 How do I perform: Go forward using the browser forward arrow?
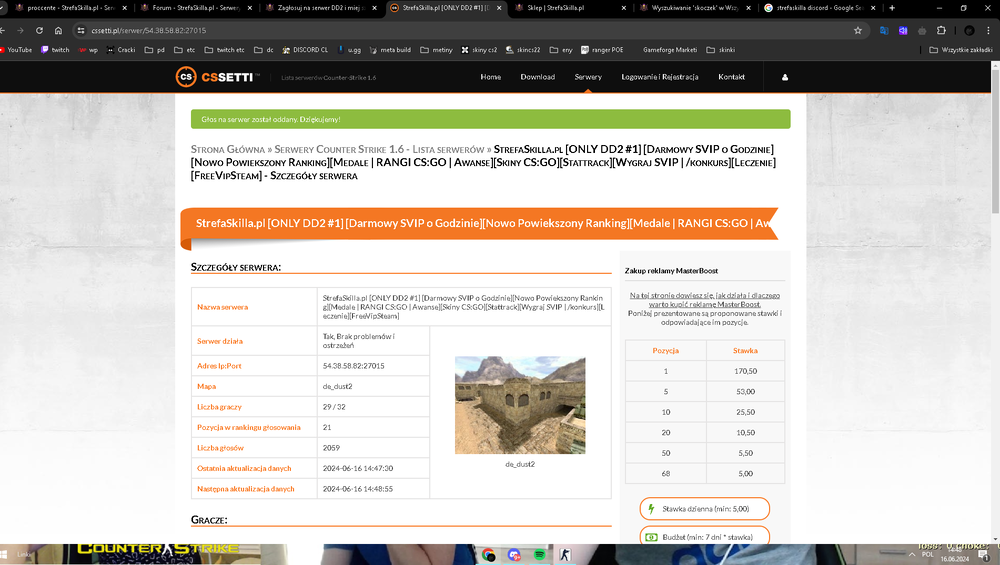coord(20,31)
